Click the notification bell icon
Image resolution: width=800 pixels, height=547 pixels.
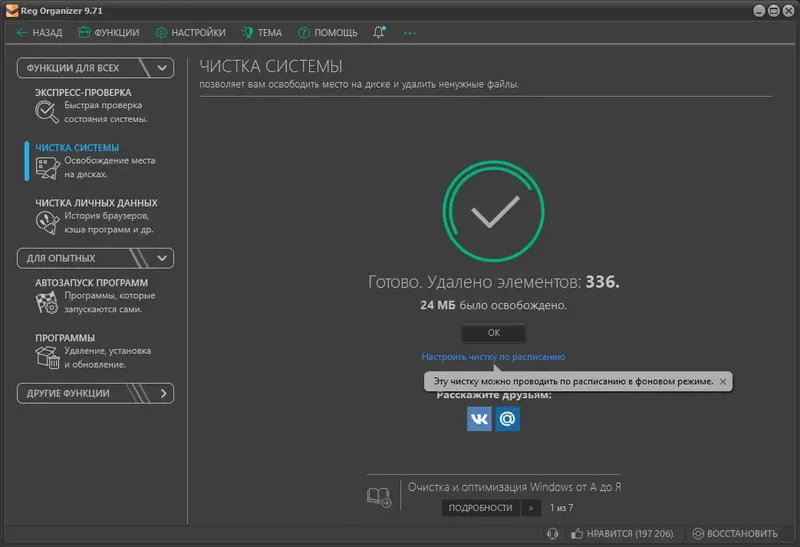(x=379, y=33)
